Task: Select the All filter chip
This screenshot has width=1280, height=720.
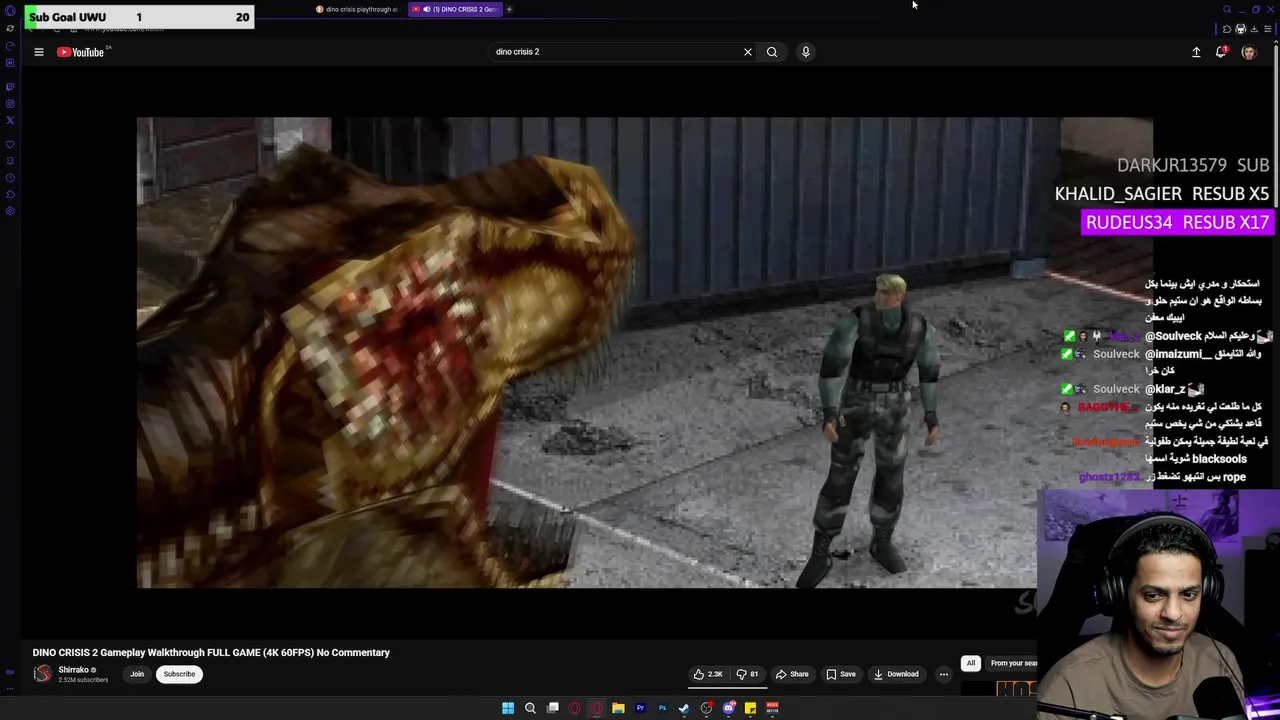Action: (970, 663)
